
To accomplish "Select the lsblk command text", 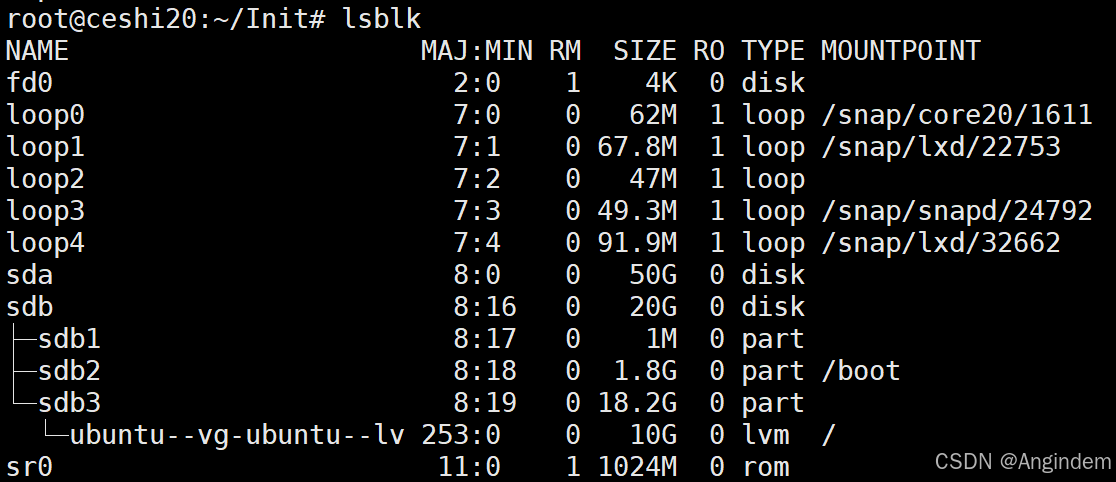I will point(382,19).
